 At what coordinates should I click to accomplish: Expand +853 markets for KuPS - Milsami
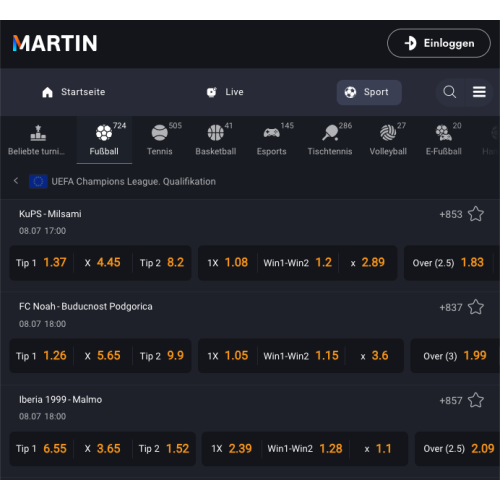click(x=451, y=214)
